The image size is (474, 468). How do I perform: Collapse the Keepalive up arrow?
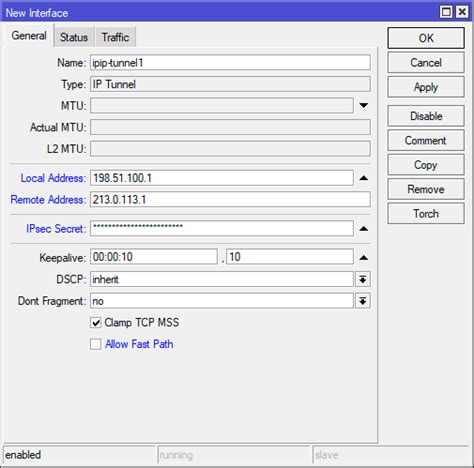(364, 257)
